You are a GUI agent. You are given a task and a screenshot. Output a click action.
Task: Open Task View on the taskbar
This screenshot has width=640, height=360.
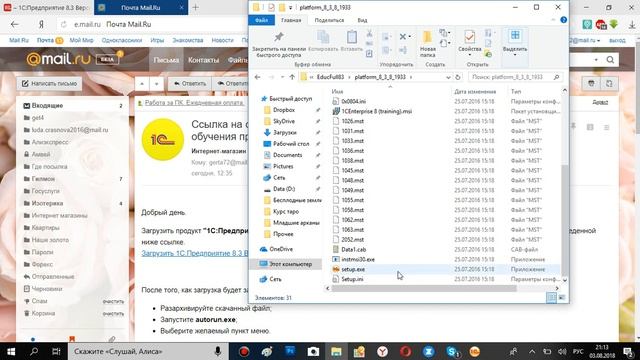point(56,351)
